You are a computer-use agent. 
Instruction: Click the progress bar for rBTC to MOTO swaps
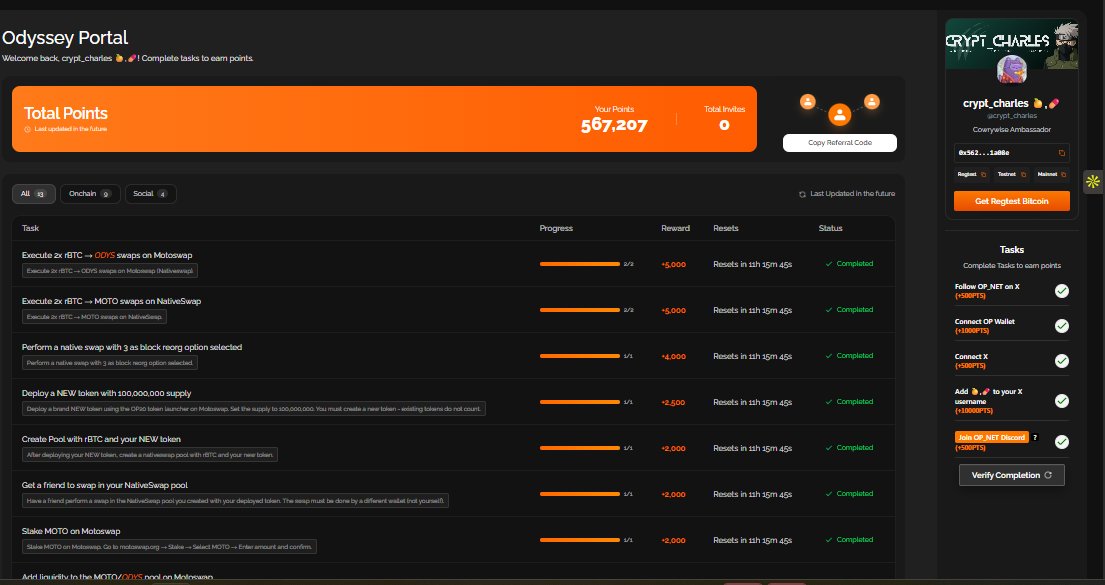(579, 310)
